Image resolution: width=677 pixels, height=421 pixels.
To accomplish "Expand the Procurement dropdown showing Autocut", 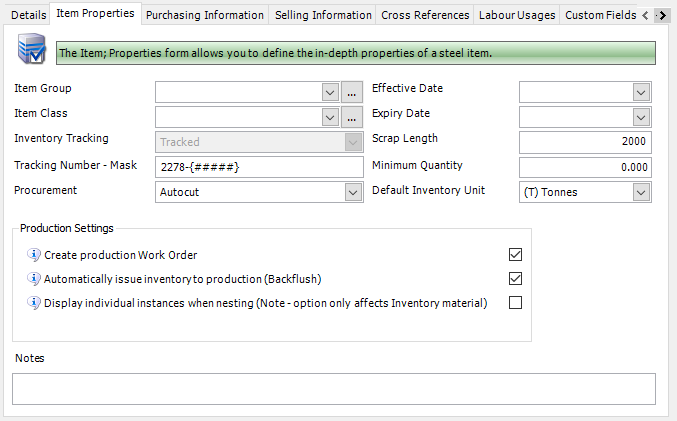I will click(x=352, y=192).
